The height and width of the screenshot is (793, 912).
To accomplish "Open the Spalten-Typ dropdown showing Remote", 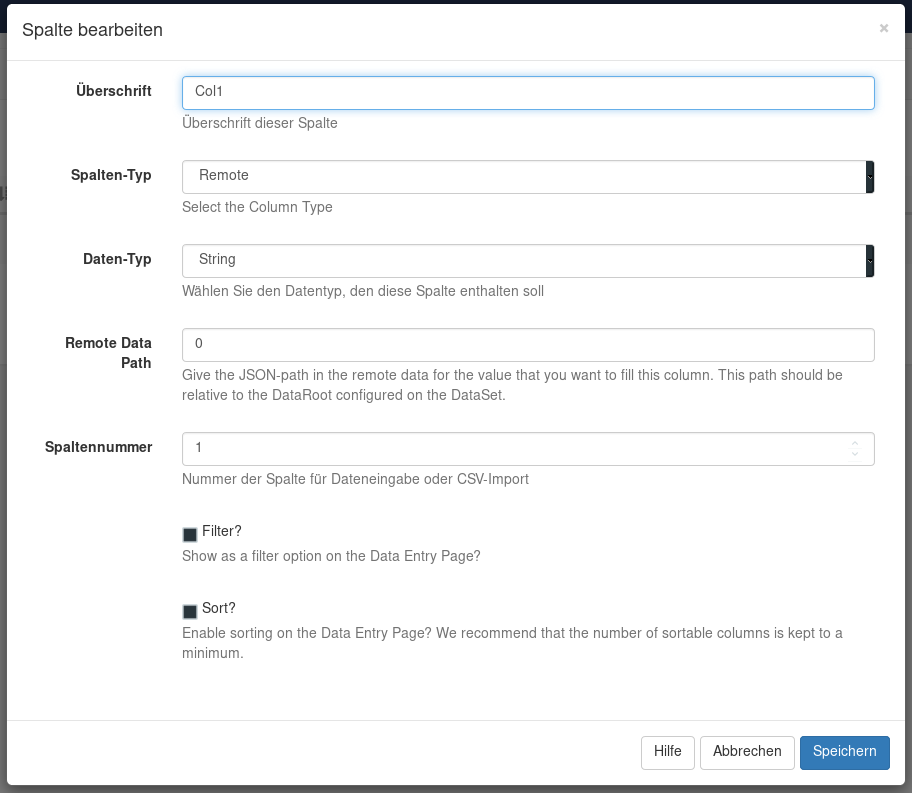I will [x=528, y=177].
